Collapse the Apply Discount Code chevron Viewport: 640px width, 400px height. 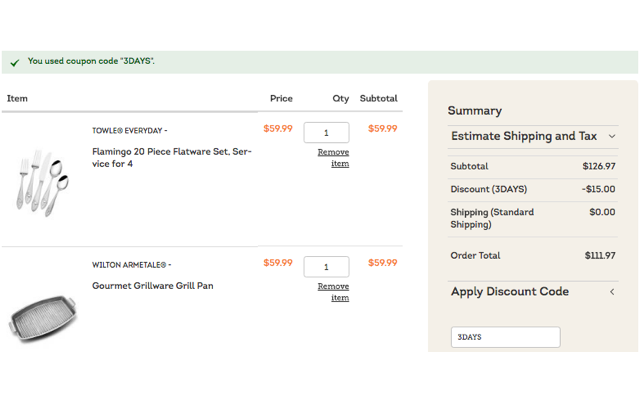612,292
